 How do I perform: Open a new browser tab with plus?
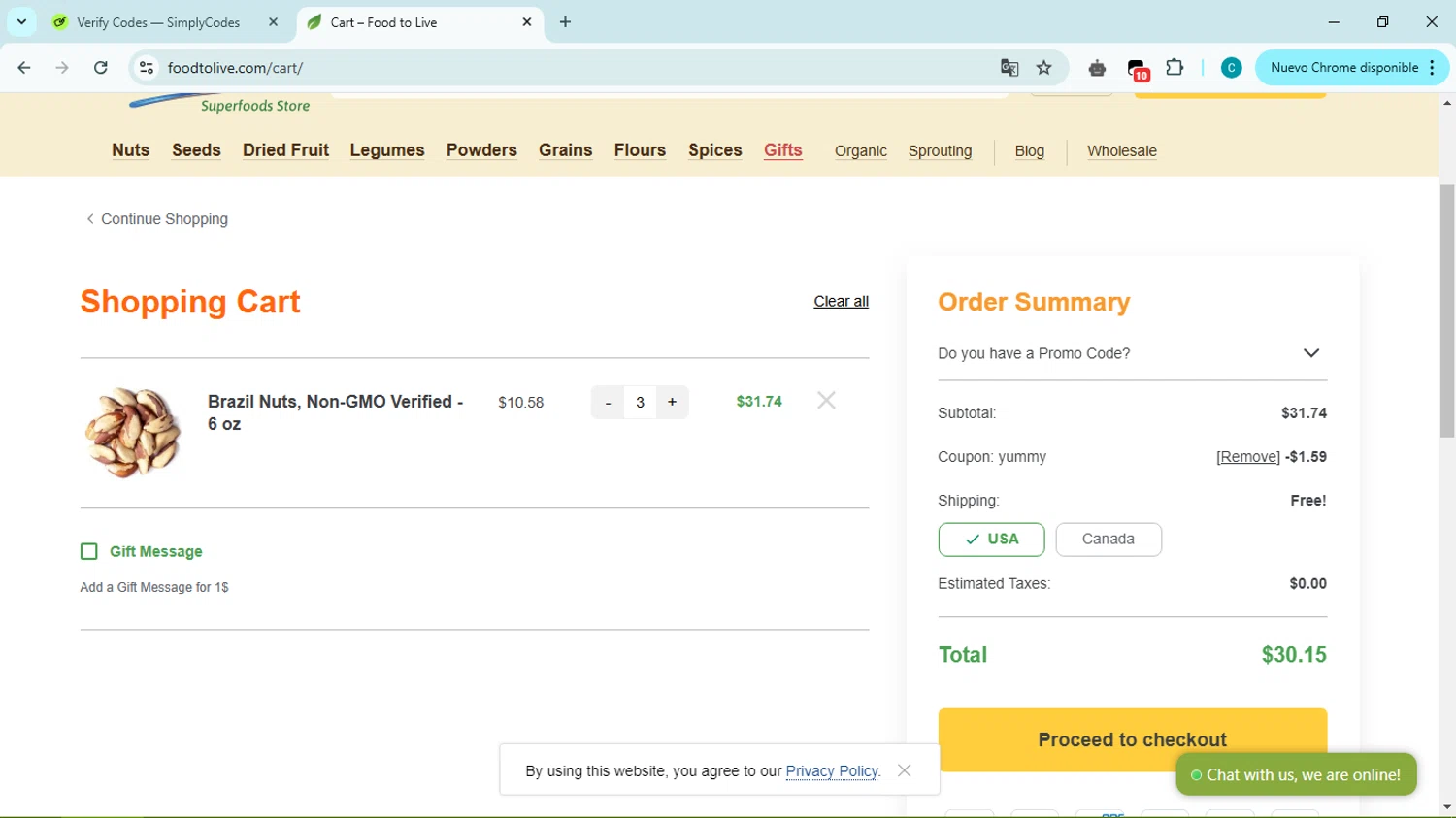click(566, 22)
